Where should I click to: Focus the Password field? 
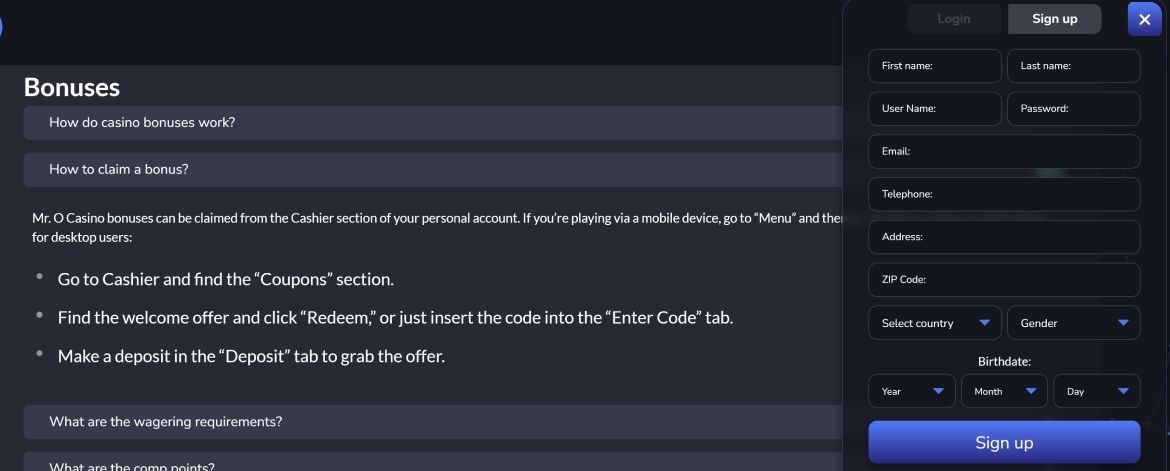(x=1073, y=109)
